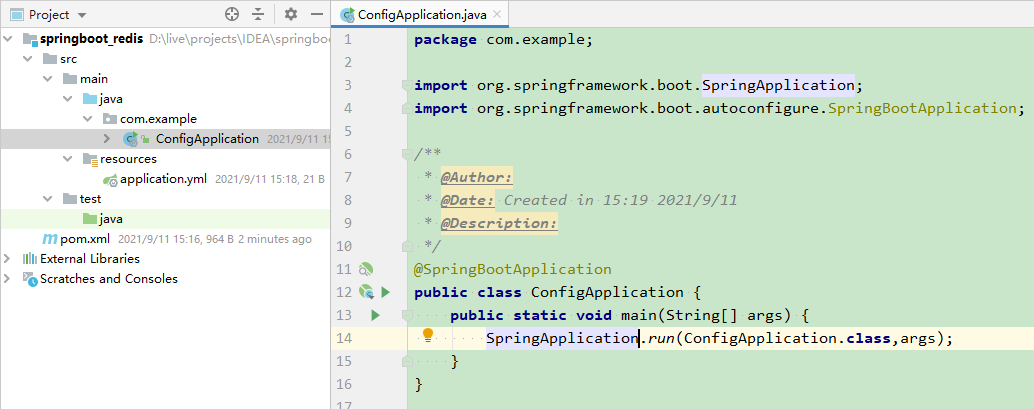The width and height of the screenshot is (1034, 409).
Task: Click the Select Opened File locate icon
Action: tap(231, 14)
